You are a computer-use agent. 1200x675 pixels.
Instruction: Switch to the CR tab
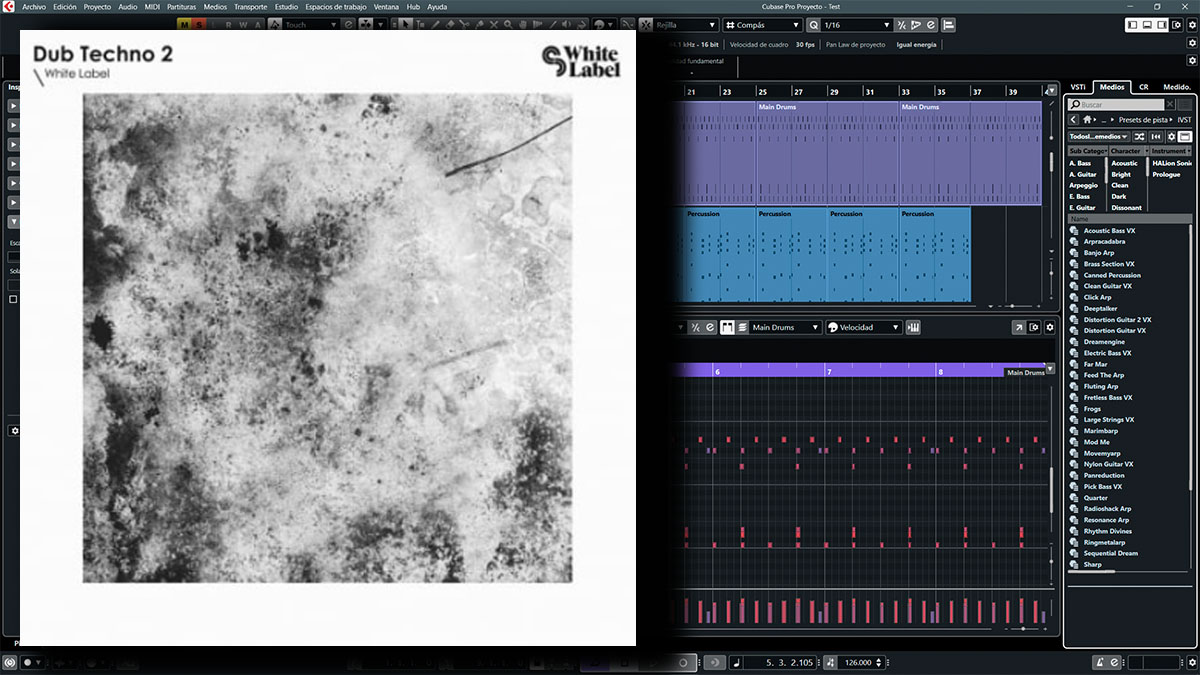point(1143,87)
